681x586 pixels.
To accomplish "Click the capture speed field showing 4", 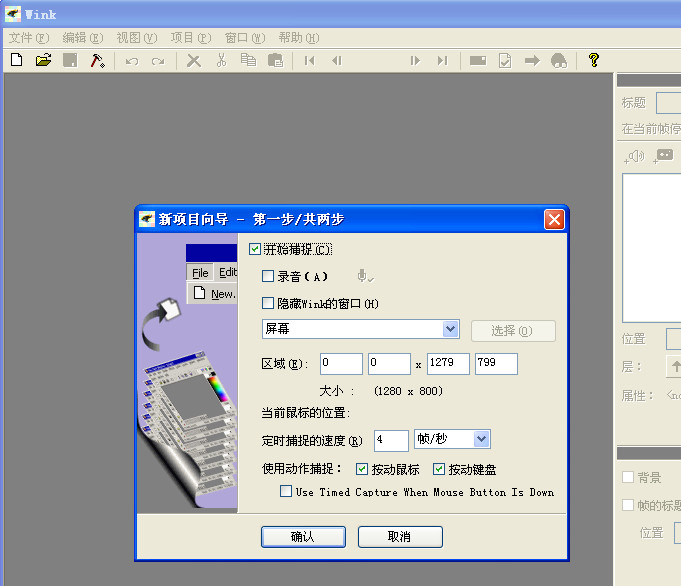I will pyautogui.click(x=391, y=440).
